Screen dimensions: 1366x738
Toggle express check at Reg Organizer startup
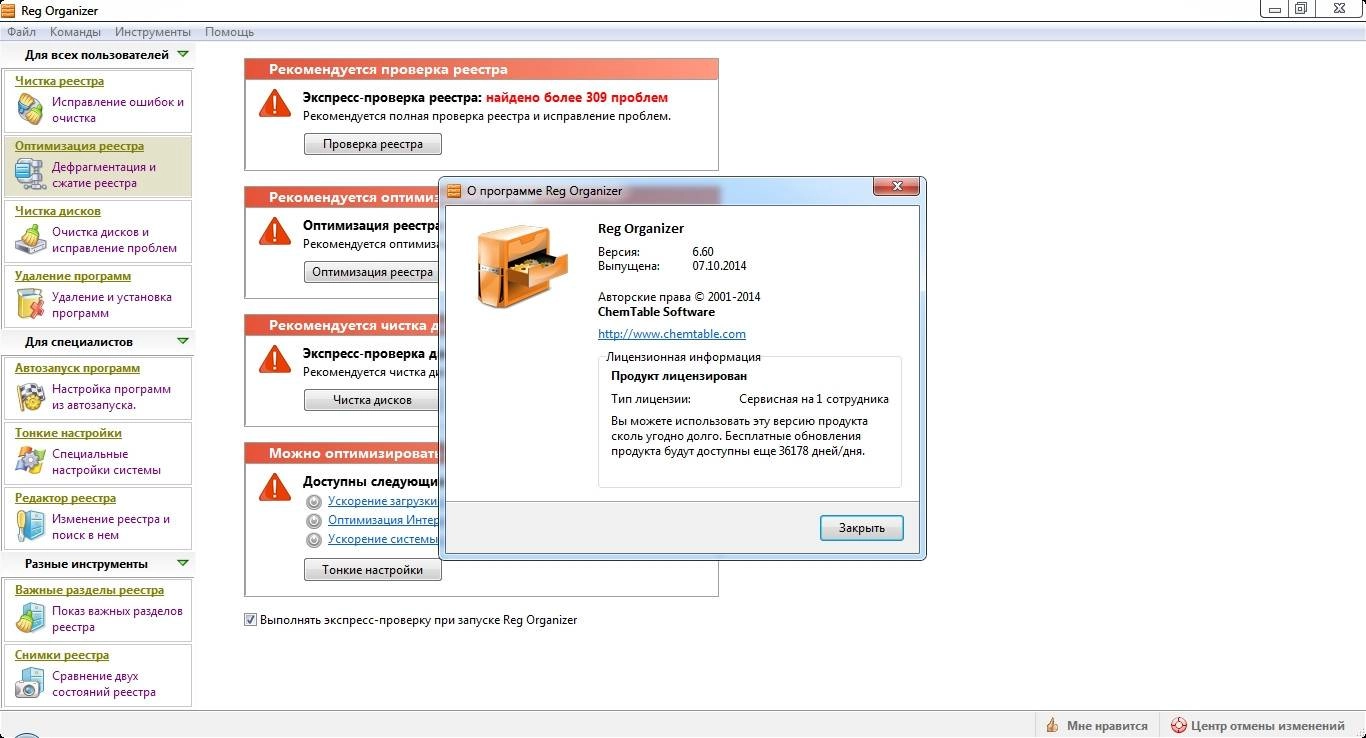tap(251, 620)
